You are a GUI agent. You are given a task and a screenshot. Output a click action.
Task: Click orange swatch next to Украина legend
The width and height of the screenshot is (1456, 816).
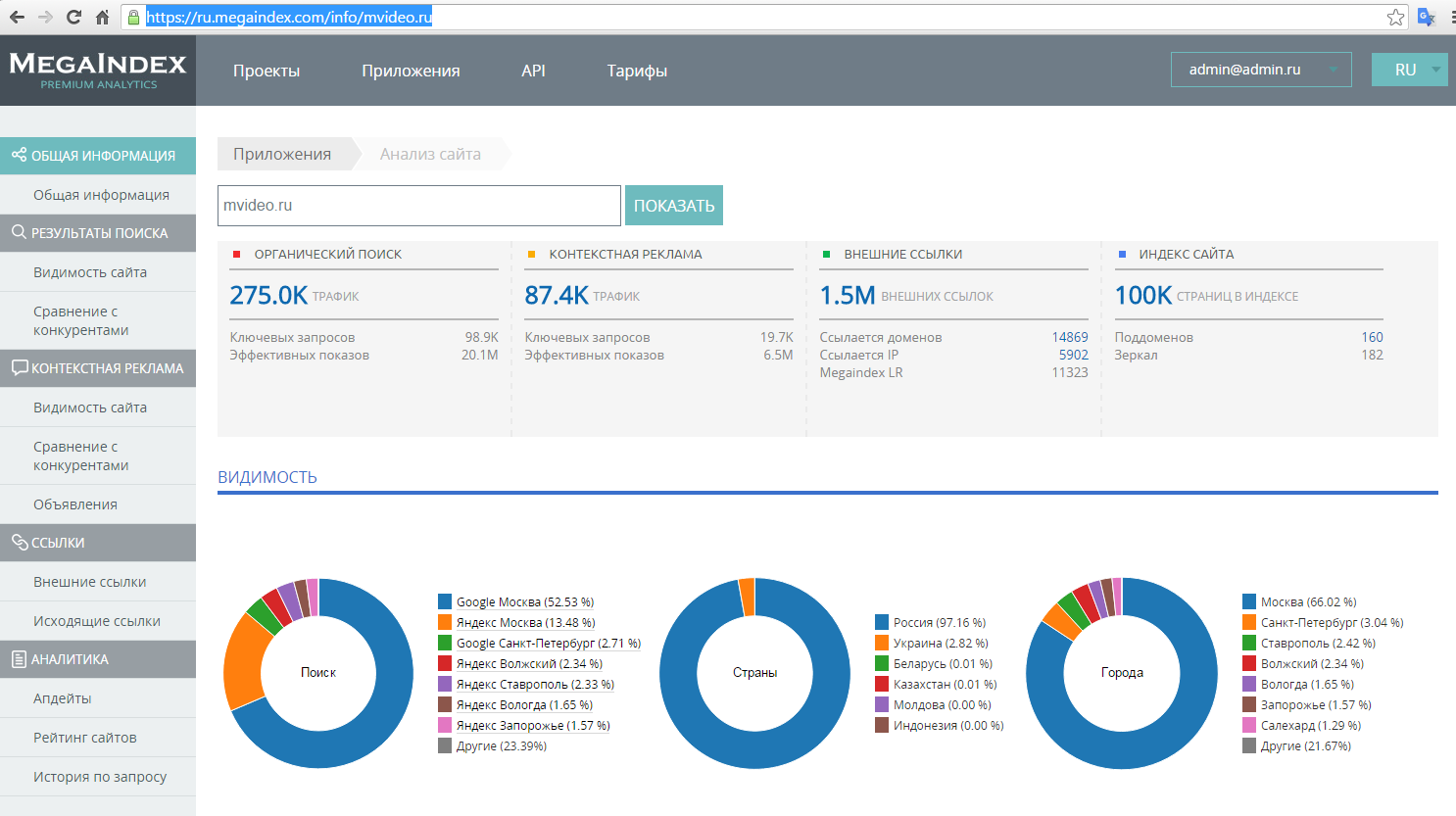pyautogui.click(x=882, y=644)
